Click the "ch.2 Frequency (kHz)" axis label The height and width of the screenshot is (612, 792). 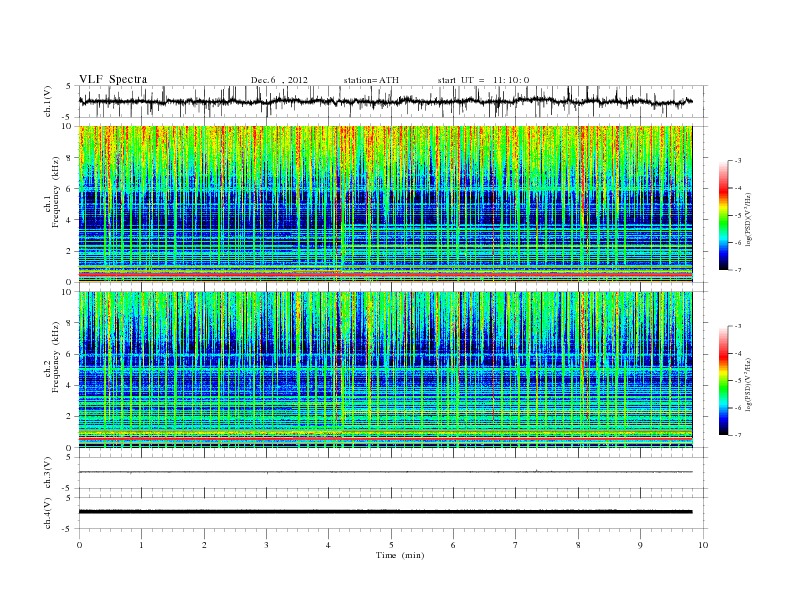pos(52,356)
